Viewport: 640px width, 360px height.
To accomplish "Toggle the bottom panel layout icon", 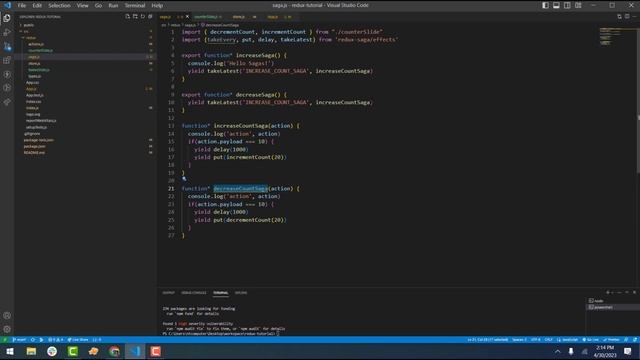I will pos(556,5).
